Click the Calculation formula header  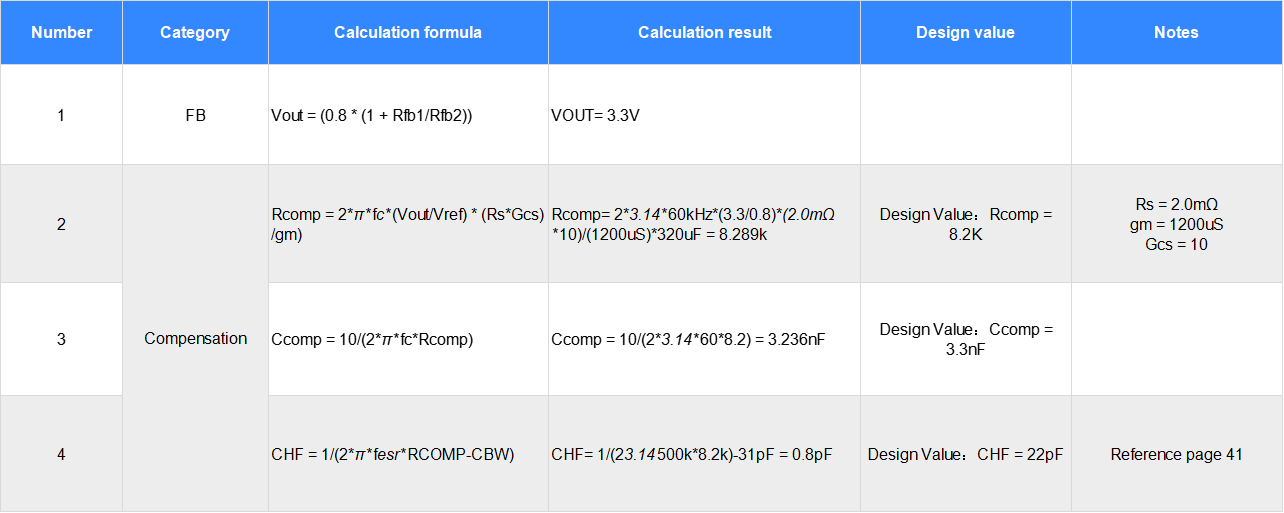(x=408, y=33)
